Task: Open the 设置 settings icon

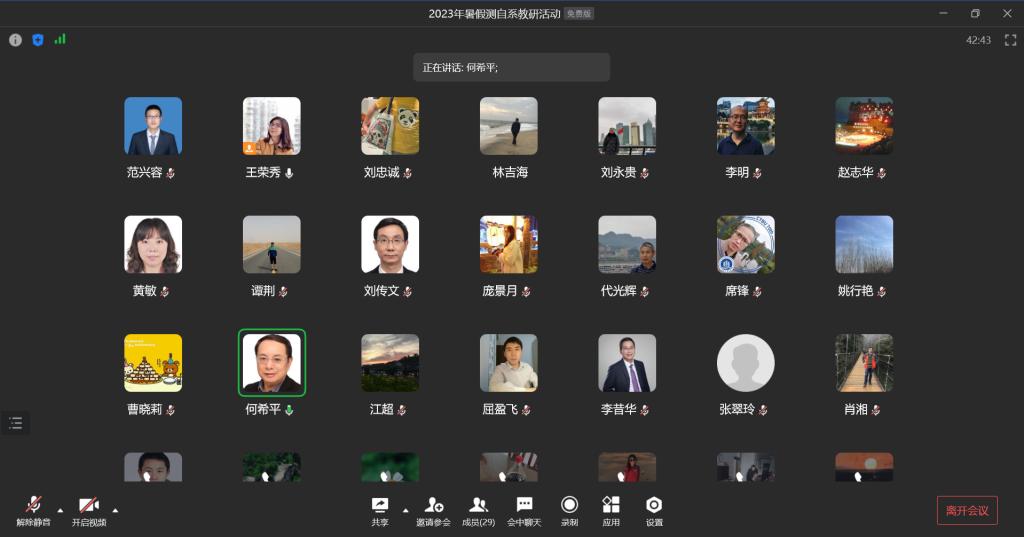Action: (x=654, y=510)
